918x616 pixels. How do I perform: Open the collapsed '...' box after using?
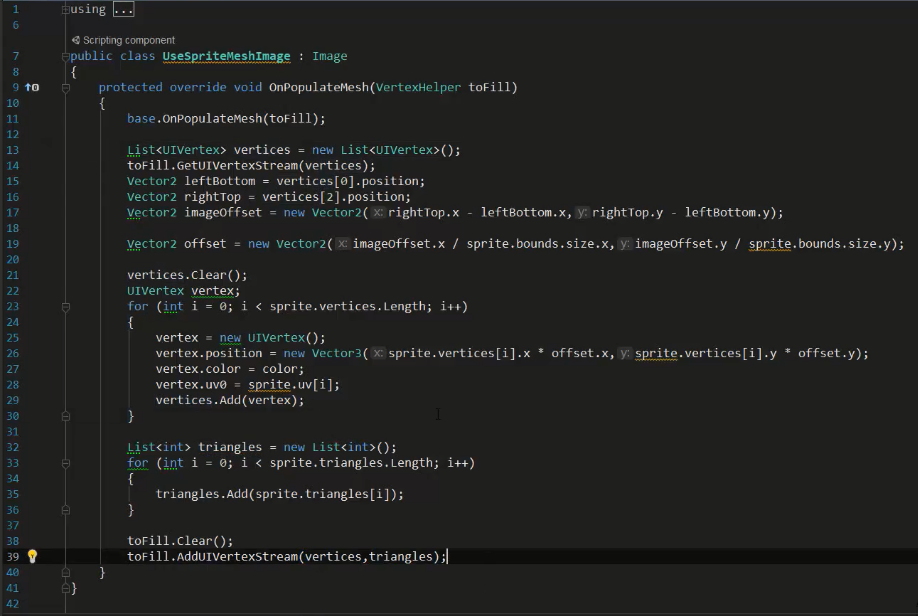(124, 9)
